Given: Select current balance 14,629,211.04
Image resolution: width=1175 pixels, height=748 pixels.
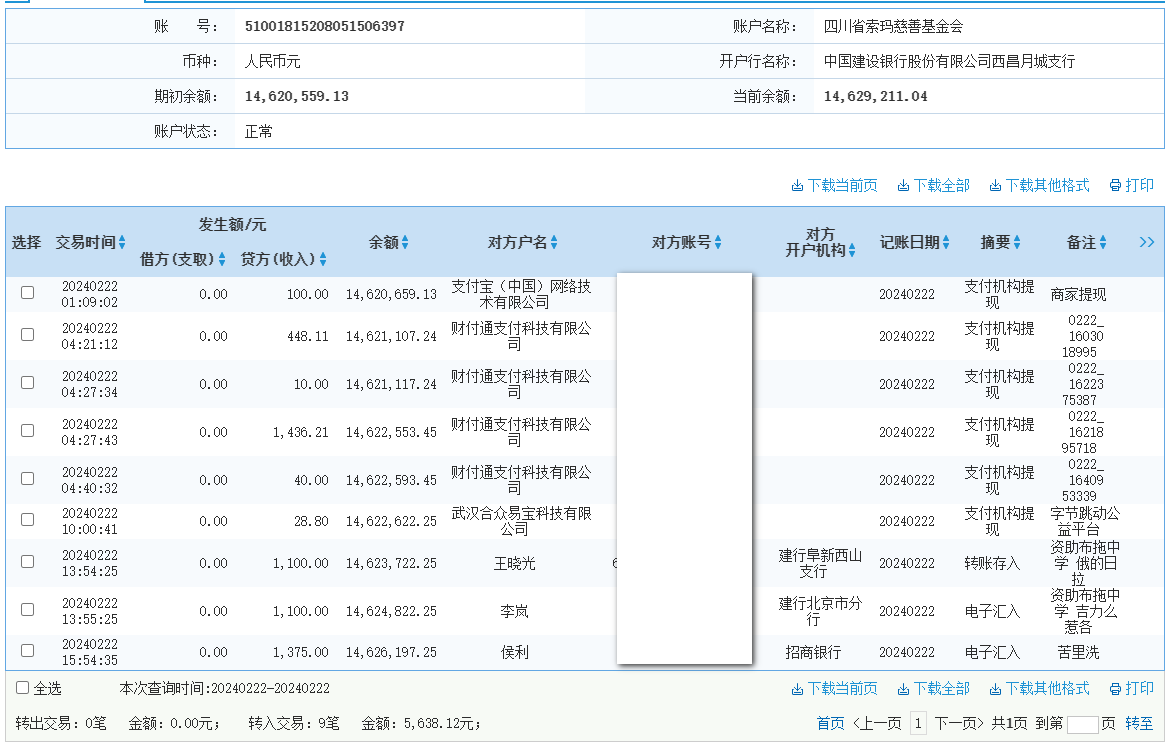Looking at the screenshot, I should 875,96.
